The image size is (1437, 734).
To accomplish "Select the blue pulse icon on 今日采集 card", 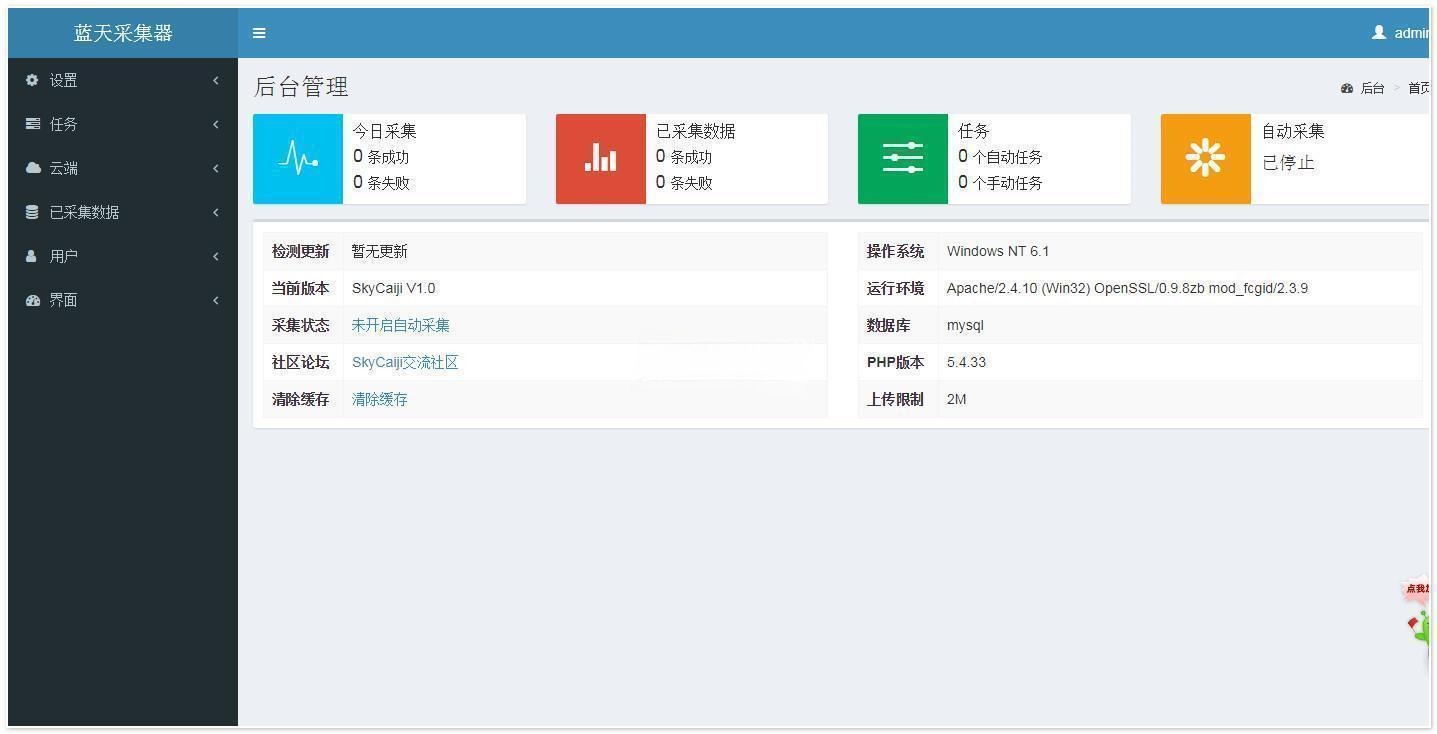I will tap(297, 157).
